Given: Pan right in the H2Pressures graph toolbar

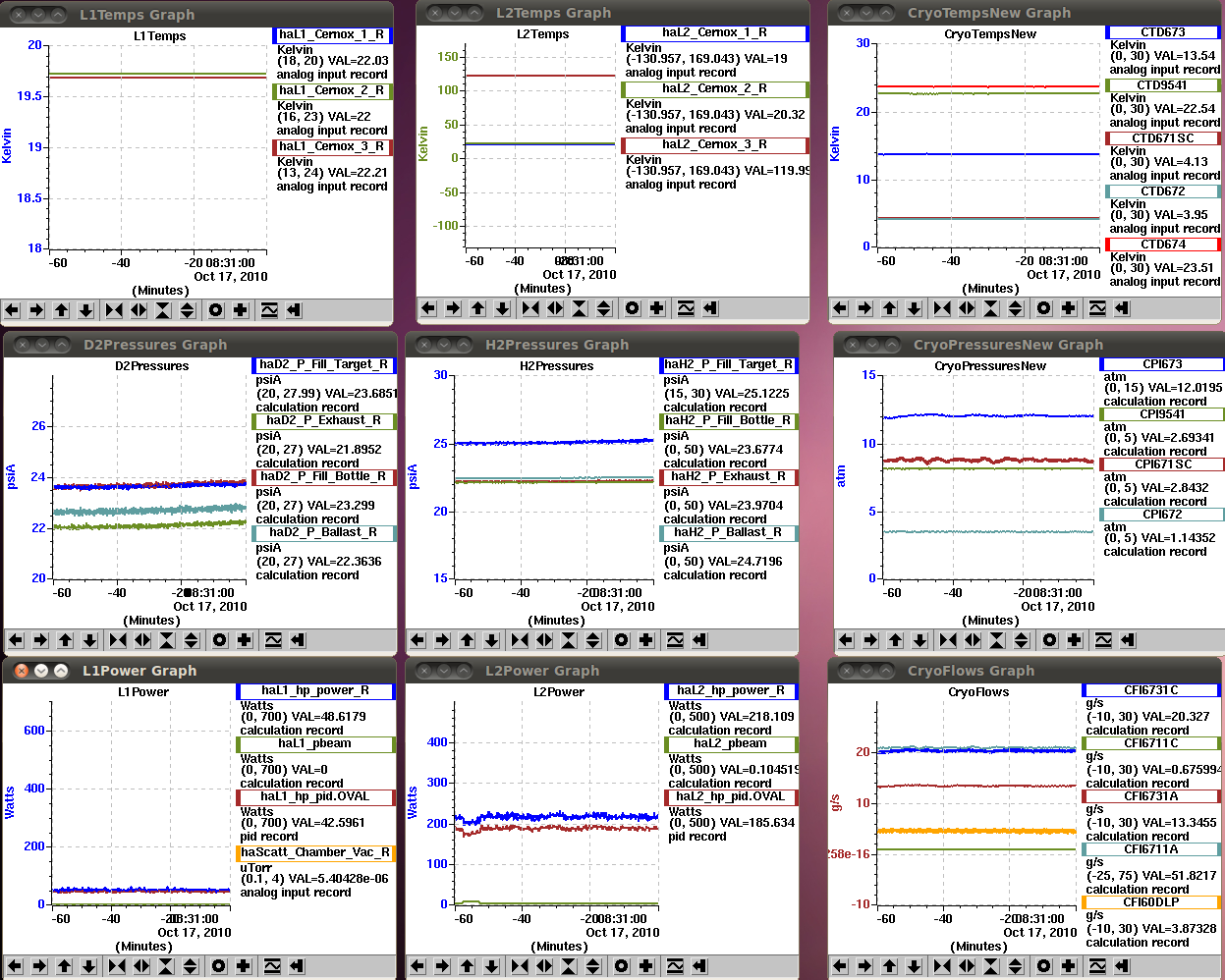Looking at the screenshot, I should coord(442,640).
